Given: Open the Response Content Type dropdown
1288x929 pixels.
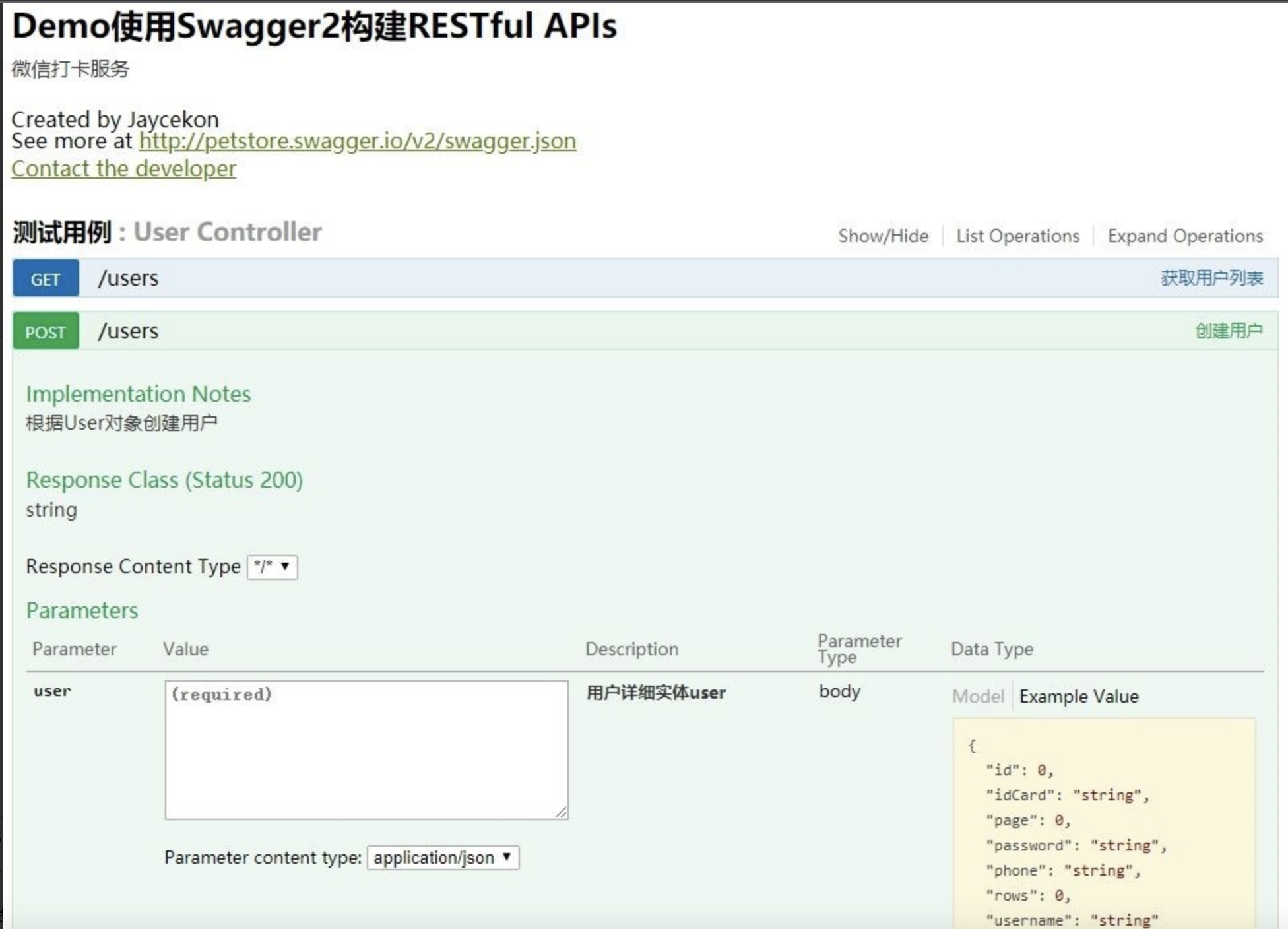Looking at the screenshot, I should click(272, 567).
